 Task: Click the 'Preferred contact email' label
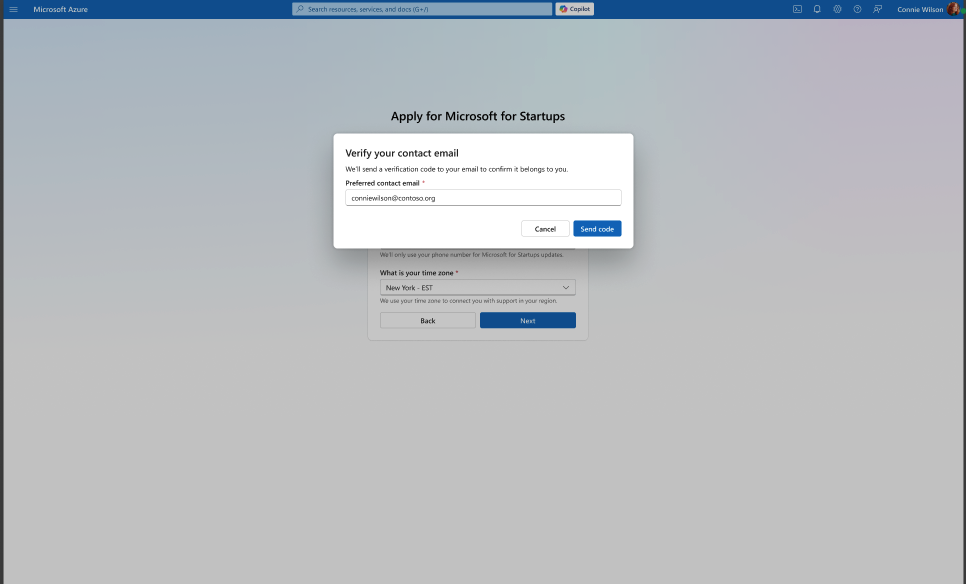(x=382, y=183)
